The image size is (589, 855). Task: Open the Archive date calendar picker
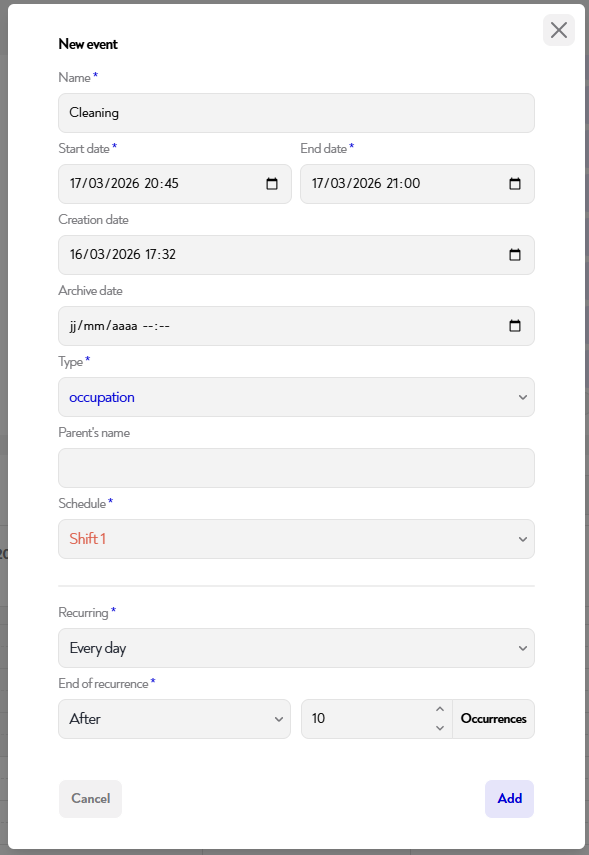(x=514, y=325)
